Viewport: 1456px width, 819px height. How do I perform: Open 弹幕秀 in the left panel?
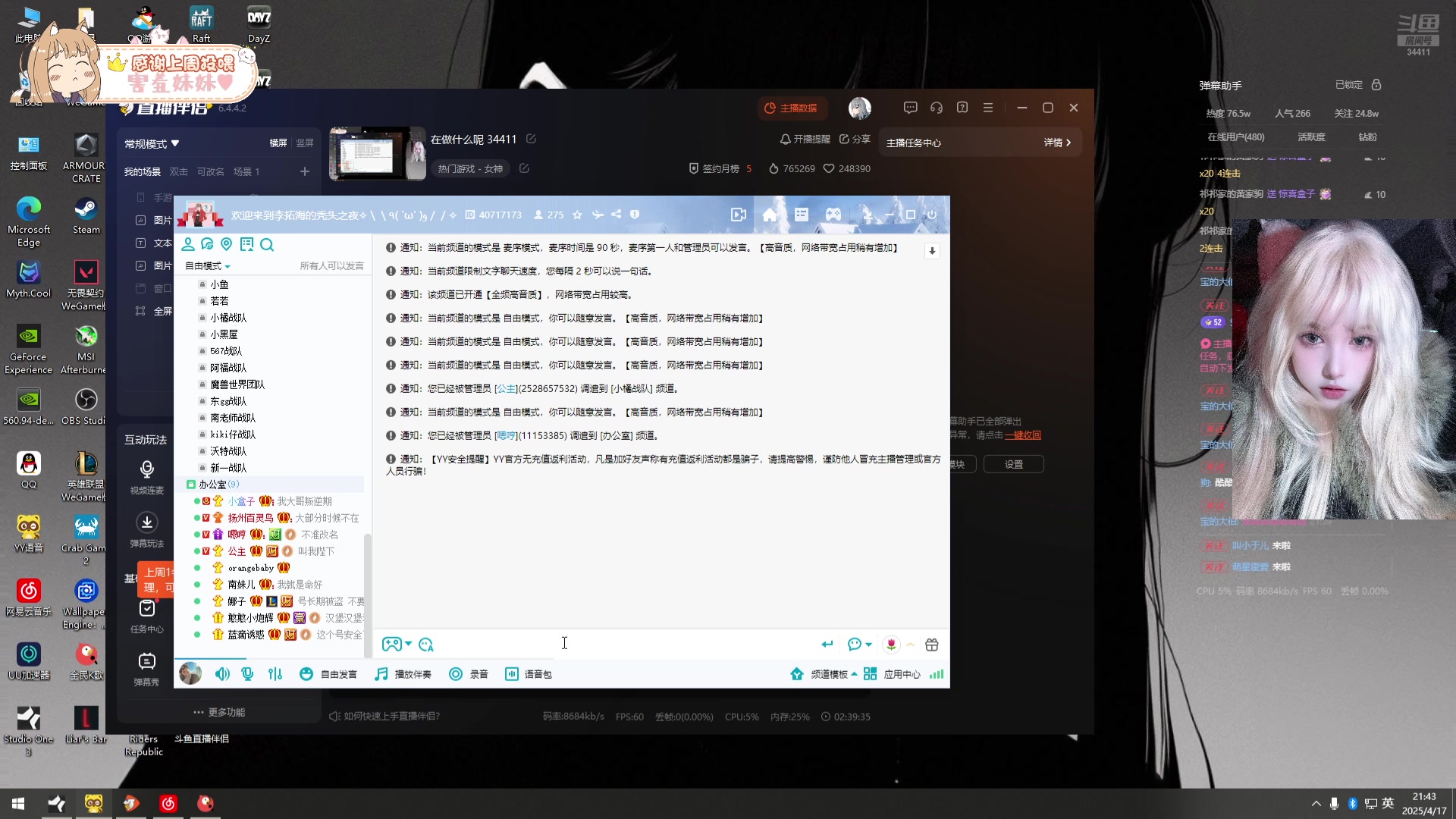pyautogui.click(x=147, y=670)
